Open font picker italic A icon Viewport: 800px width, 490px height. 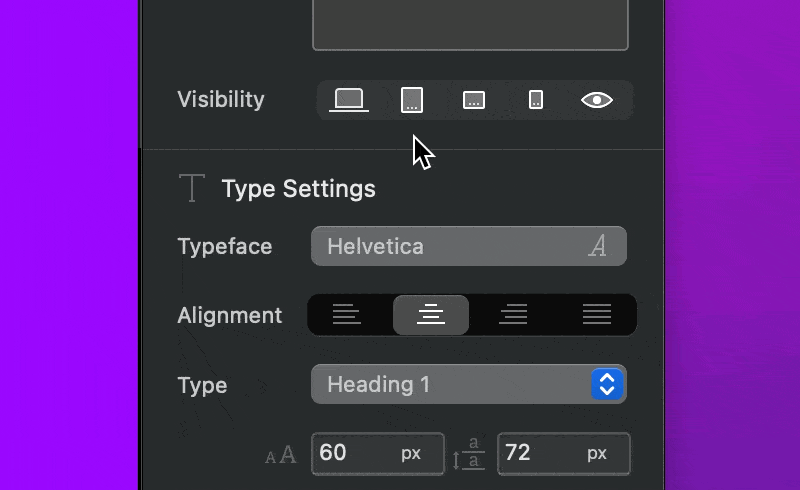coord(598,246)
